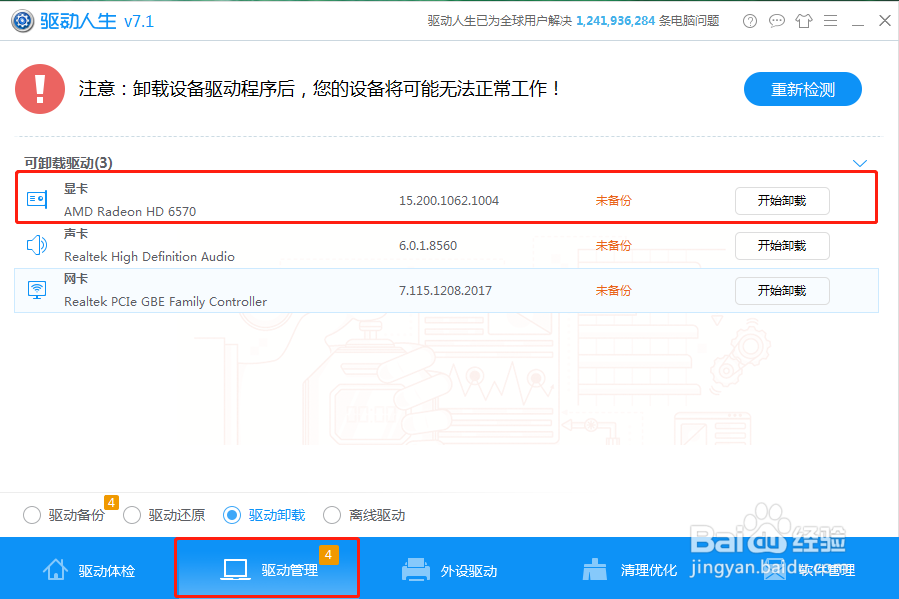899x599 pixels.
Task: Click Realtek PCIe GBE Family Controller name
Action: point(166,302)
